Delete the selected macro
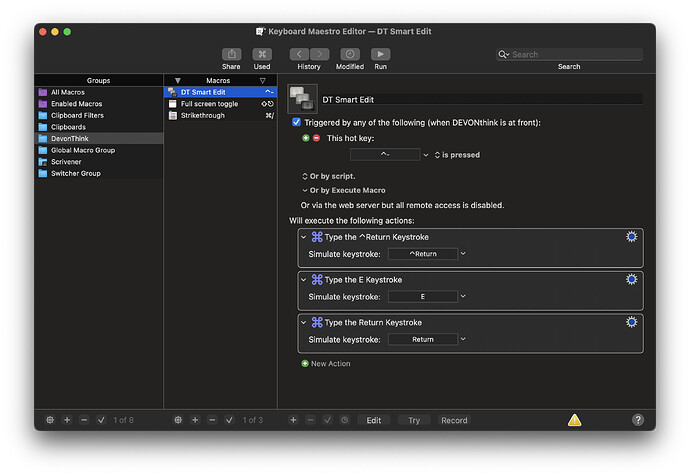The height and width of the screenshot is (475, 690). click(212, 420)
